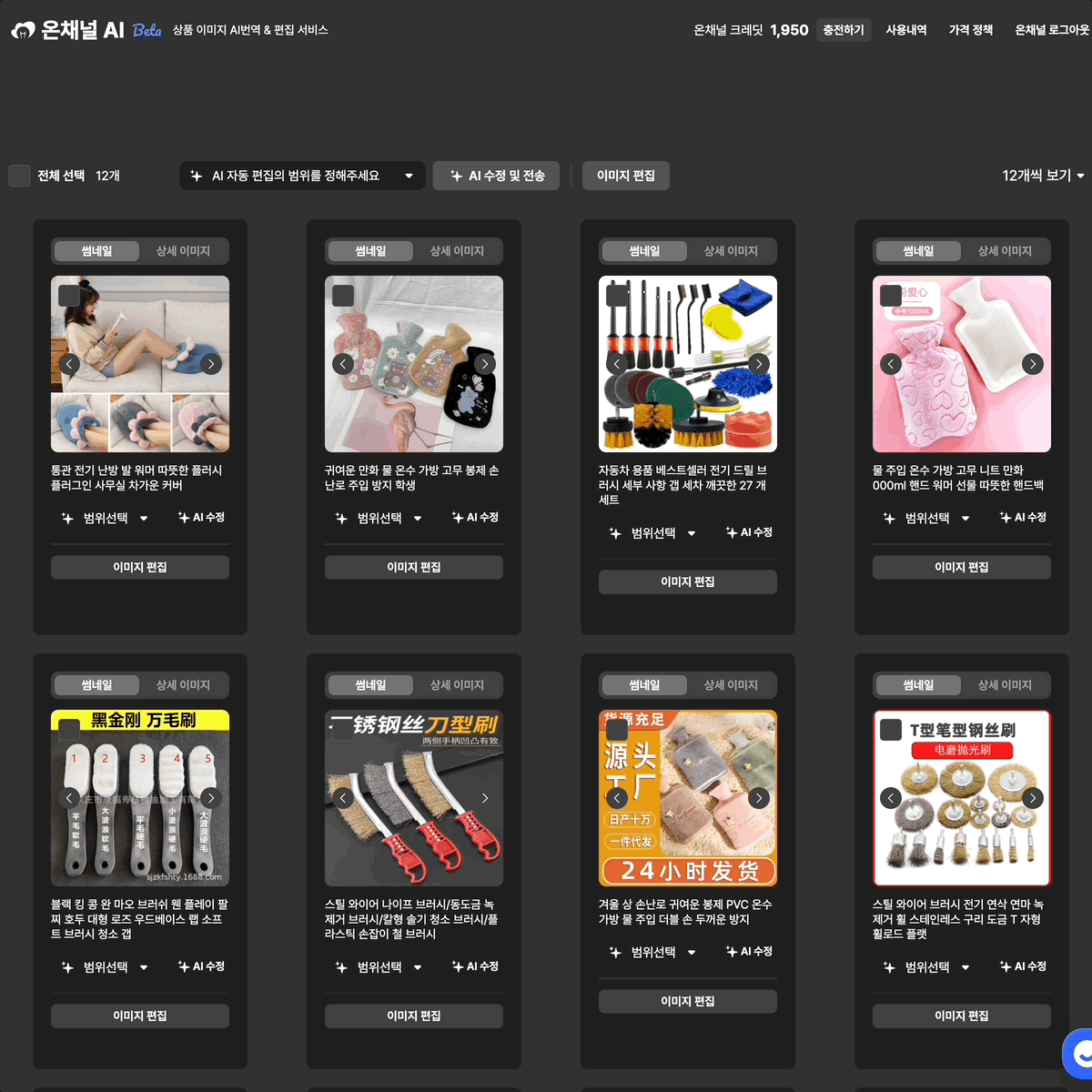
Task: Select the black wheel brush product checkbox
Action: [69, 730]
